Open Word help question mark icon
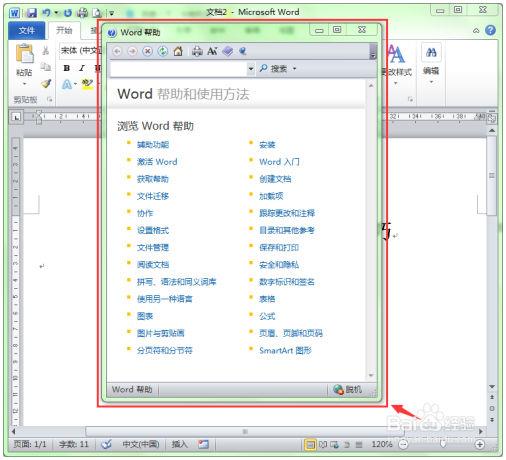The image size is (506, 460). pos(490,30)
